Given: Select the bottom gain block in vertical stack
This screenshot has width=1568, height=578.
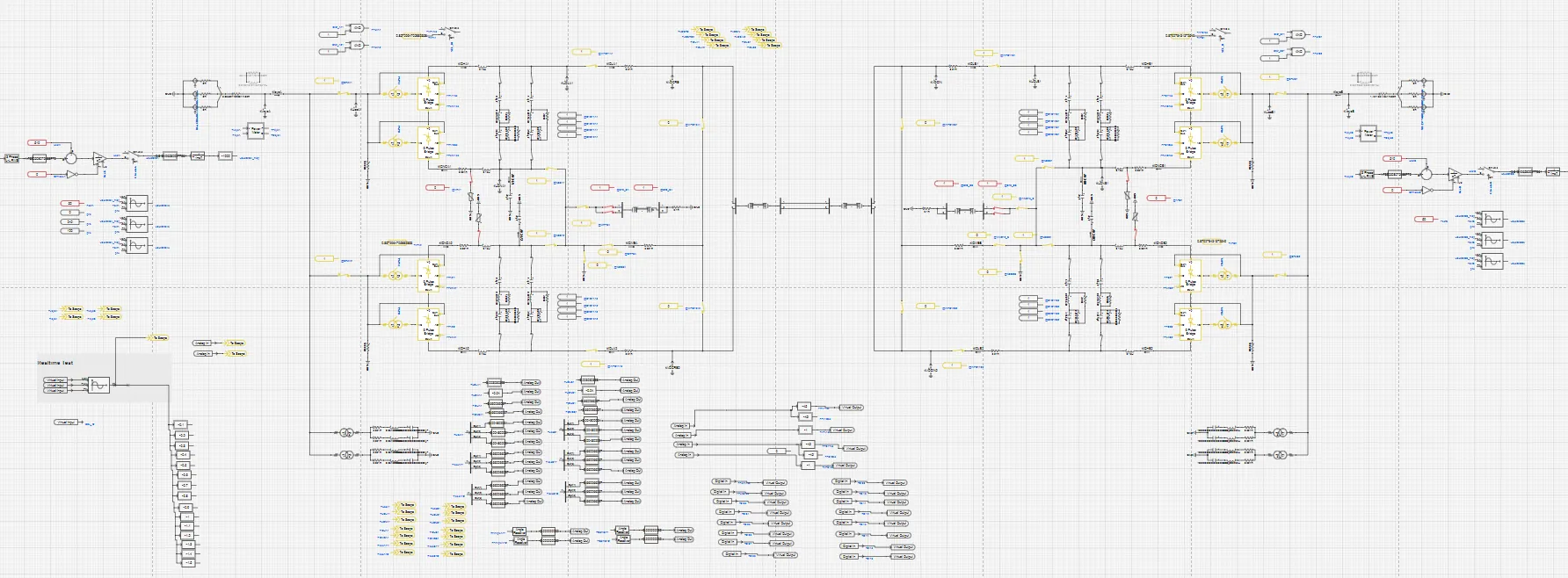Looking at the screenshot, I should 187,562.
